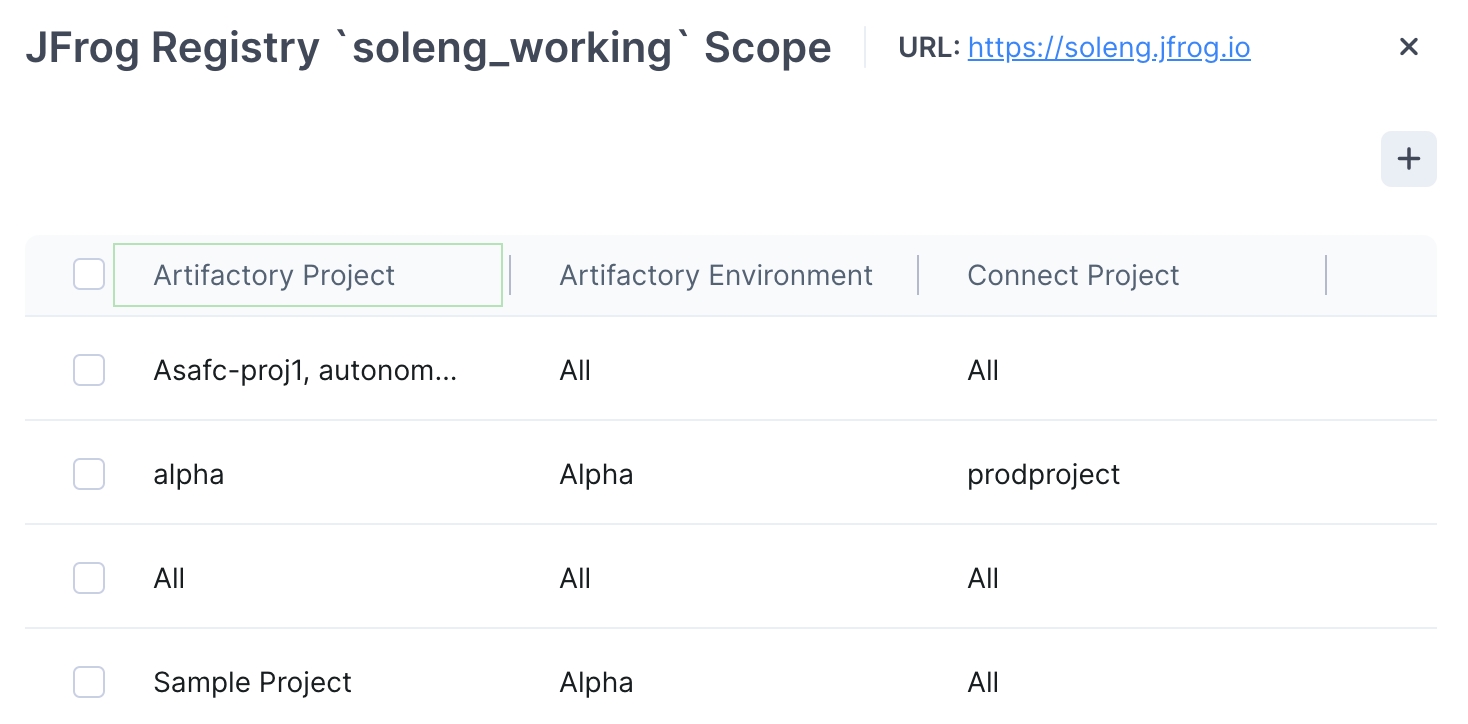Click the Sample Project name cell
Screen dimensions: 1468x724
pyautogui.click(x=252, y=682)
